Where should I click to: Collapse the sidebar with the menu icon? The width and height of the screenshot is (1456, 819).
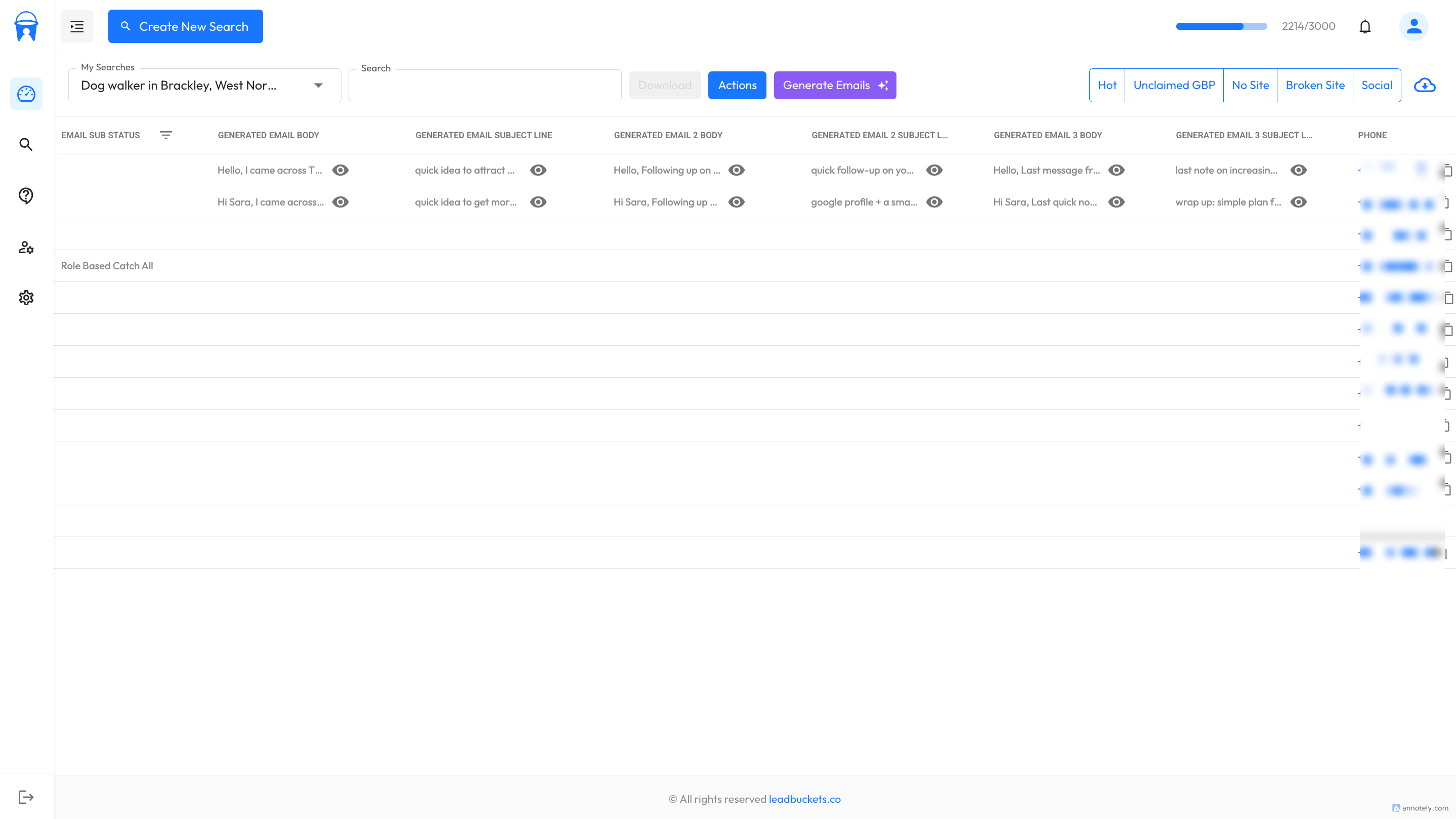[77, 26]
